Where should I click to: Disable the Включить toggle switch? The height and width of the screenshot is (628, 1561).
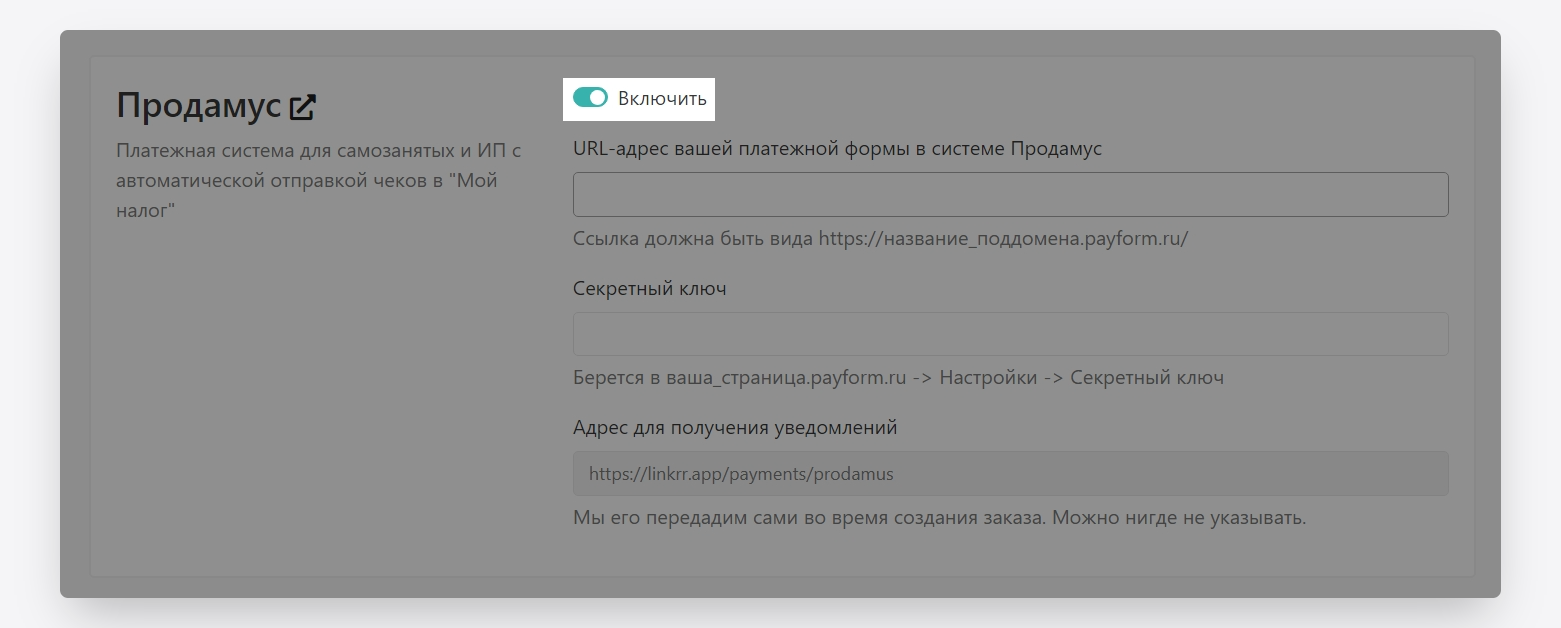click(x=590, y=98)
